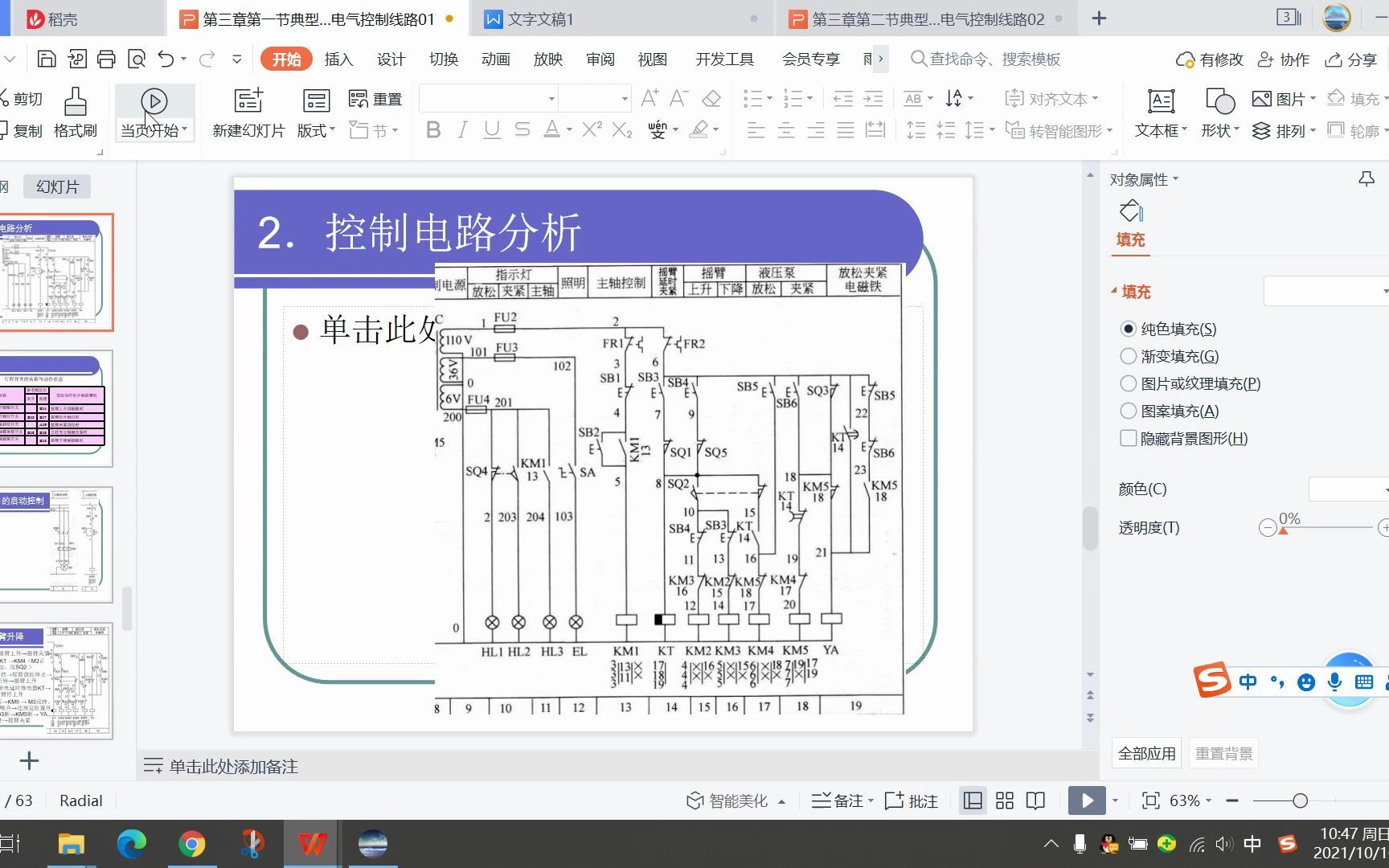Open Print Preview icon
1389x868 pixels.
tap(137, 59)
